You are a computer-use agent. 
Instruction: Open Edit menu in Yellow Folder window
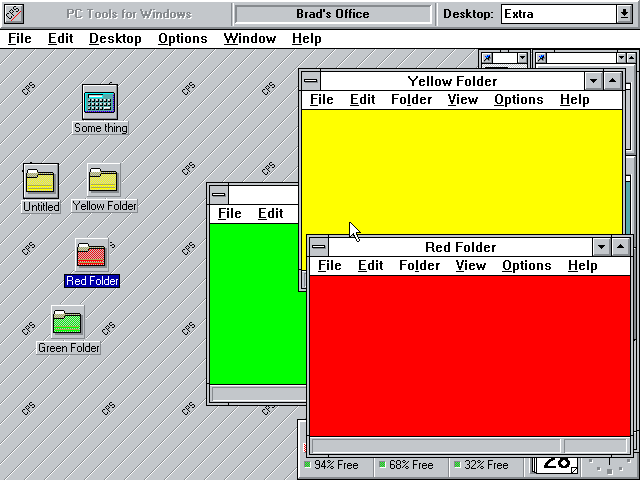[x=362, y=100]
